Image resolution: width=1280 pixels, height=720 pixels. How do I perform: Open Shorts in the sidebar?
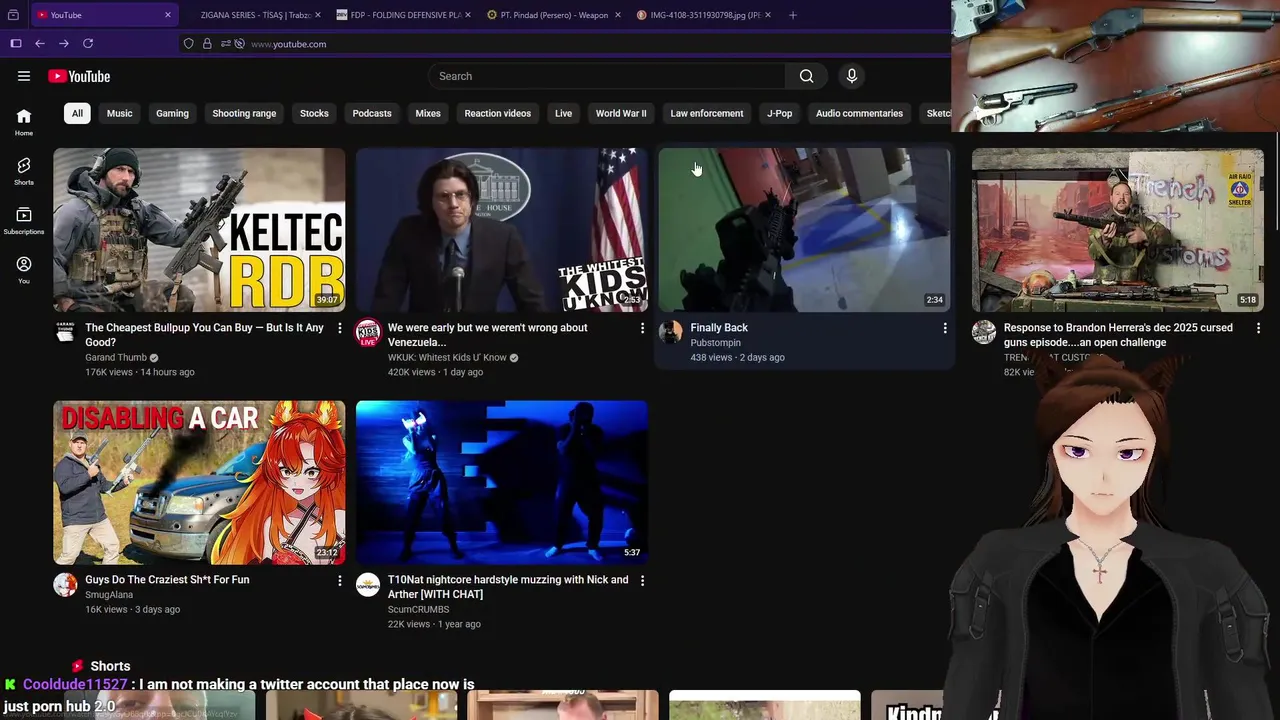[24, 171]
